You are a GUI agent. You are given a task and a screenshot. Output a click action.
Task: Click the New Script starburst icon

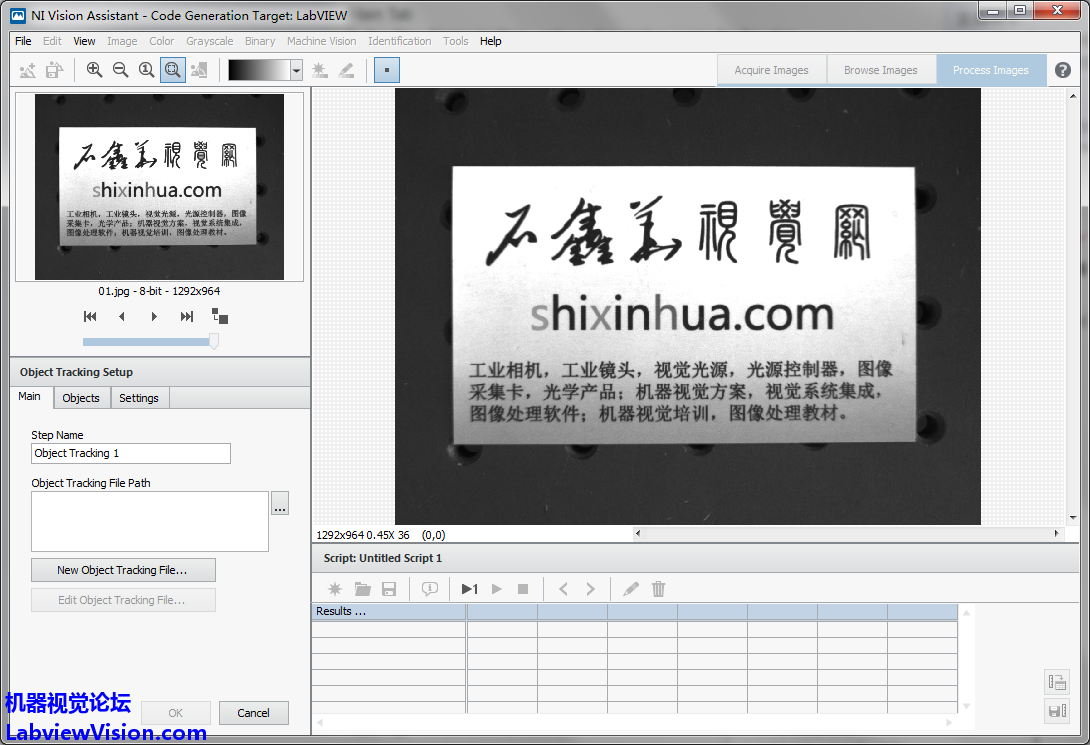coord(335,589)
